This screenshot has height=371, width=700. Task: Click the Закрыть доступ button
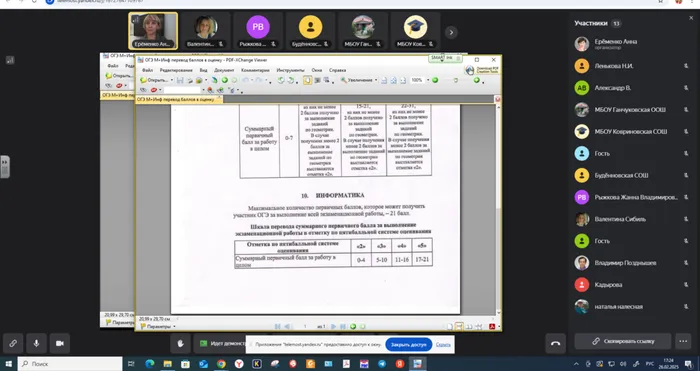(408, 345)
